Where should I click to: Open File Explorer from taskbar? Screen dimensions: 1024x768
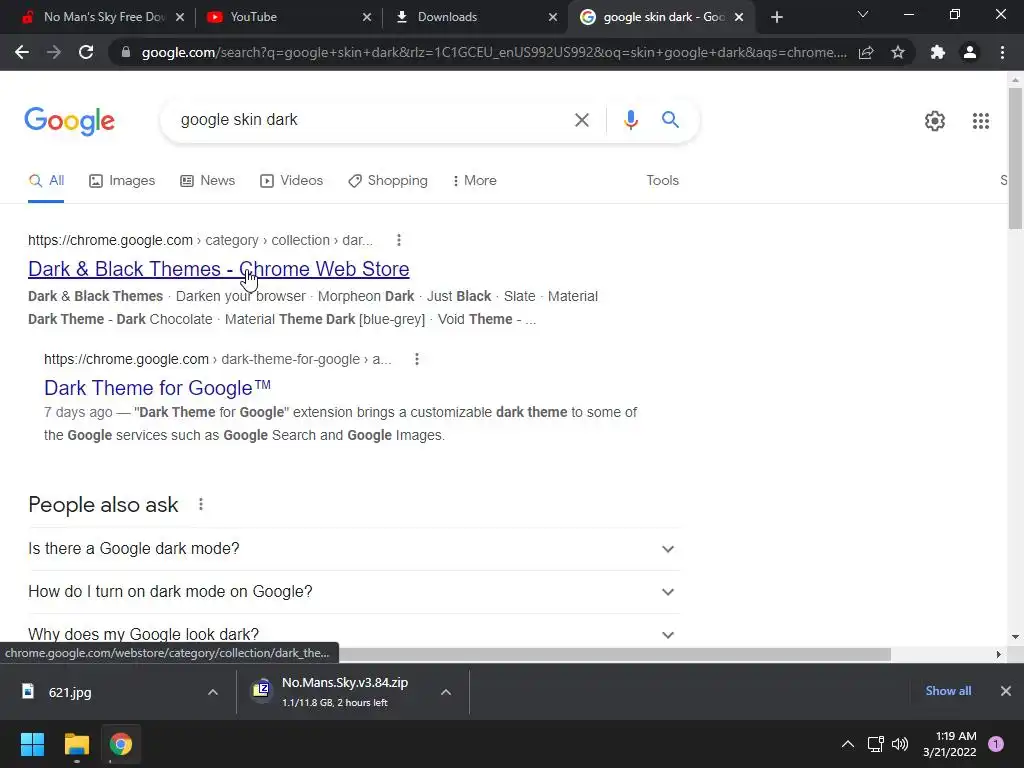(x=77, y=744)
